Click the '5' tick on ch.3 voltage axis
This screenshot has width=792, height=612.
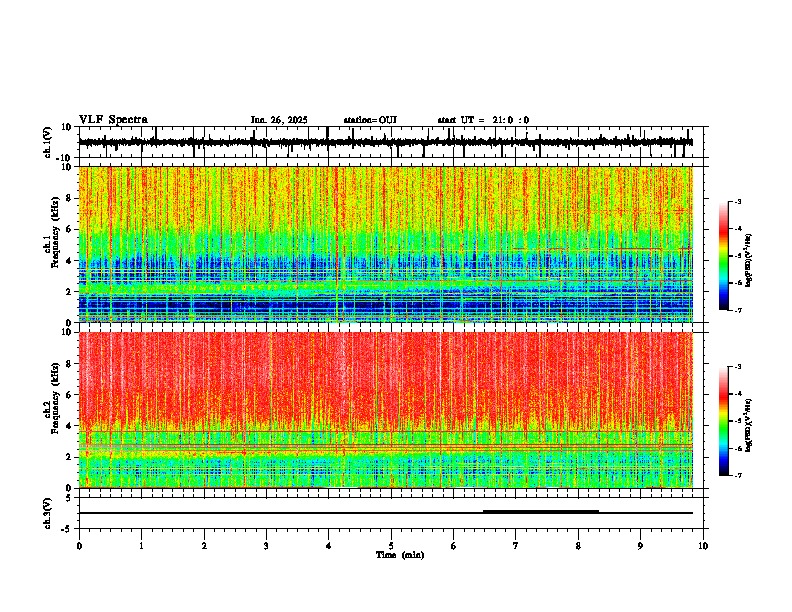click(69, 498)
